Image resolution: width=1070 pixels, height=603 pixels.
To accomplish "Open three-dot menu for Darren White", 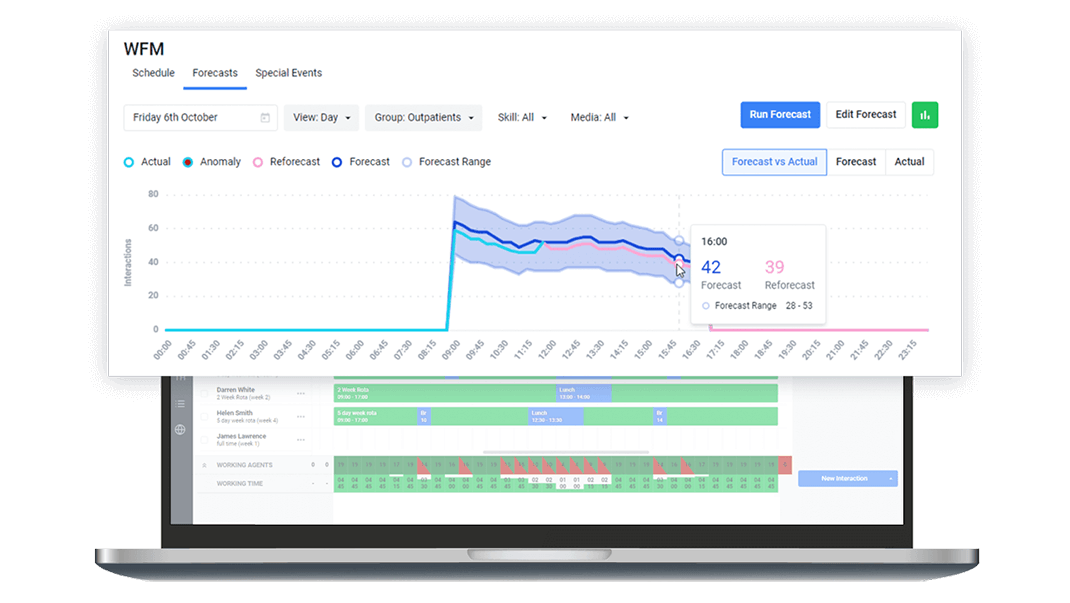I will pyautogui.click(x=301, y=393).
